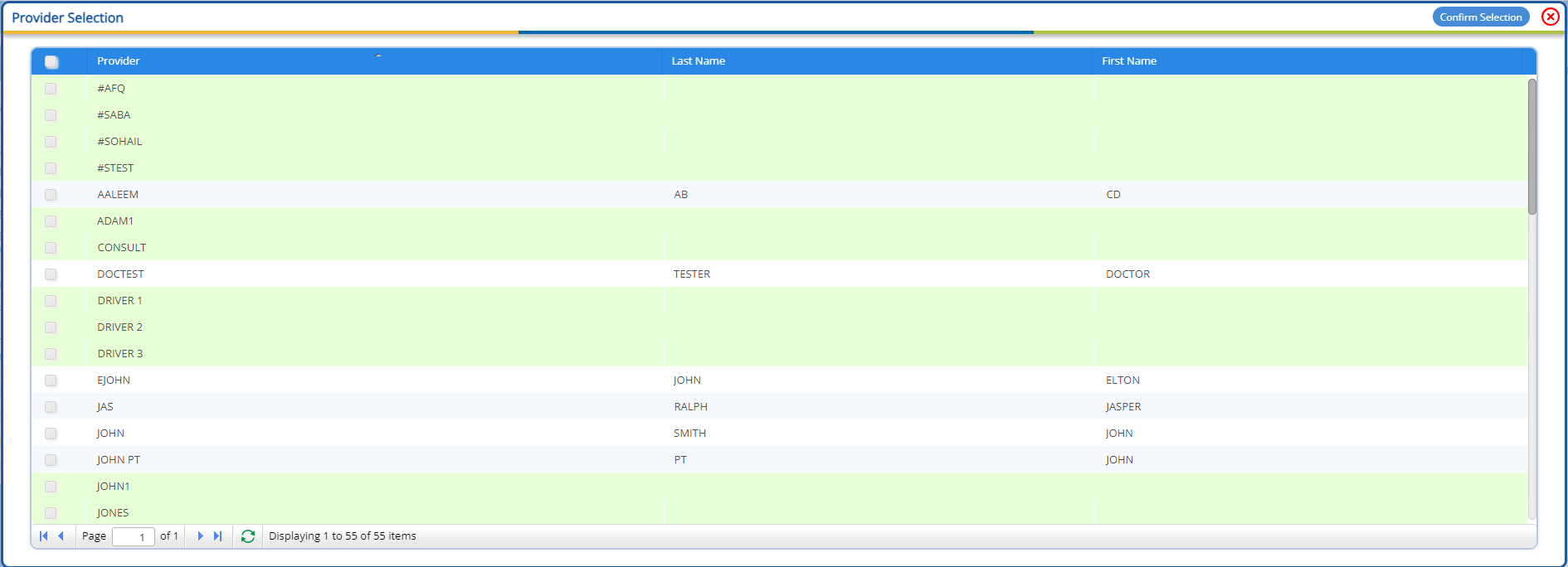Tick the CONSULT provider checkbox
Image resolution: width=1568 pixels, height=567 pixels.
coord(51,248)
